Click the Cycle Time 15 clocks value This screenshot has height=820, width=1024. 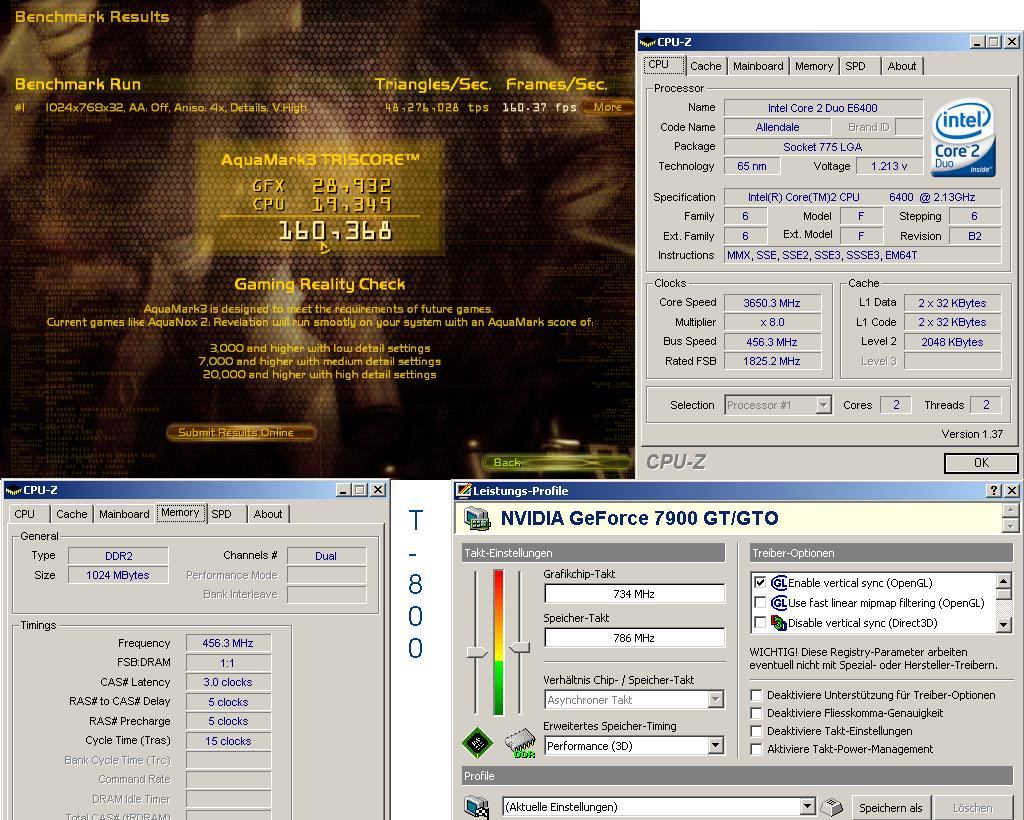[x=228, y=741]
